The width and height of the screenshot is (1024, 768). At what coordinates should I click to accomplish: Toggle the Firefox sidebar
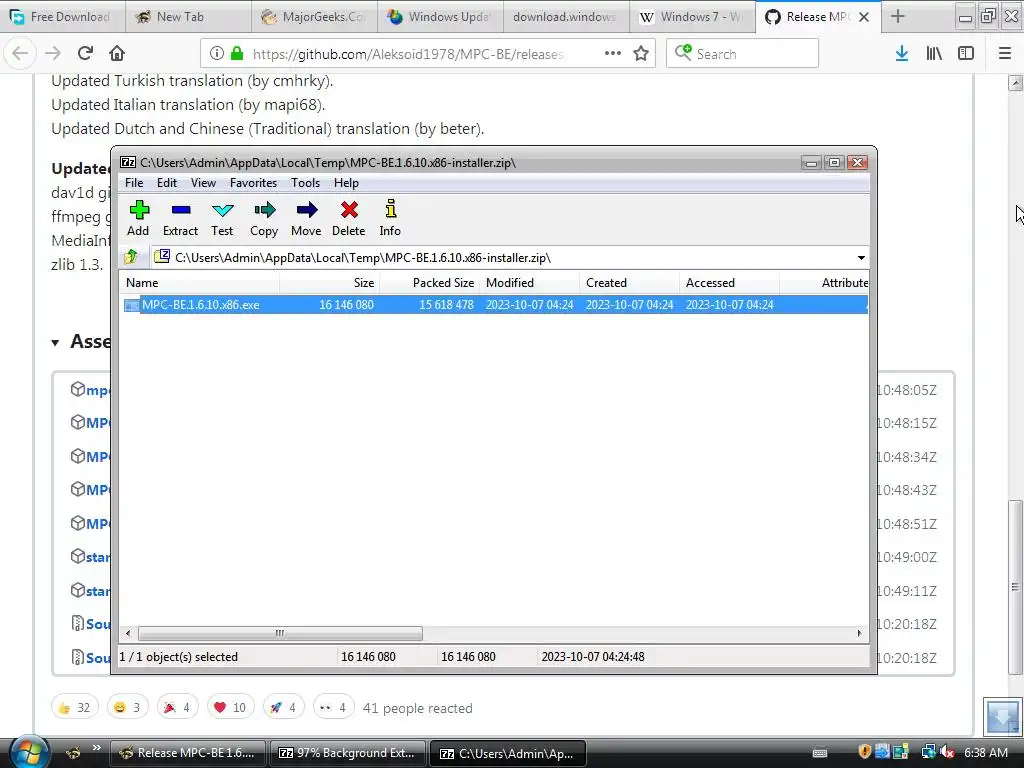(966, 53)
